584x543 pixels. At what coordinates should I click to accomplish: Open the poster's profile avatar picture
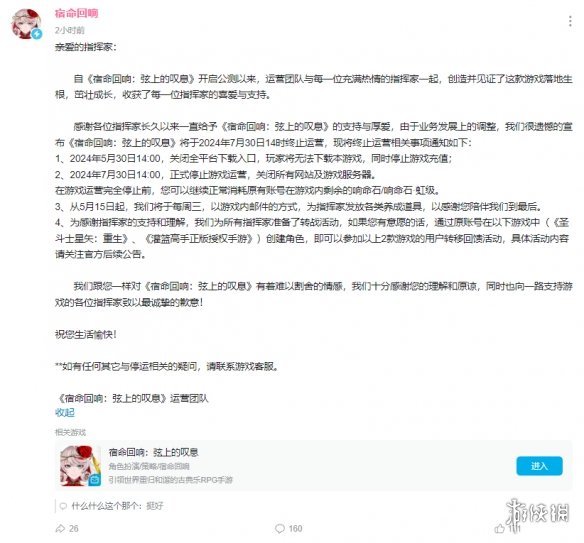point(26,24)
